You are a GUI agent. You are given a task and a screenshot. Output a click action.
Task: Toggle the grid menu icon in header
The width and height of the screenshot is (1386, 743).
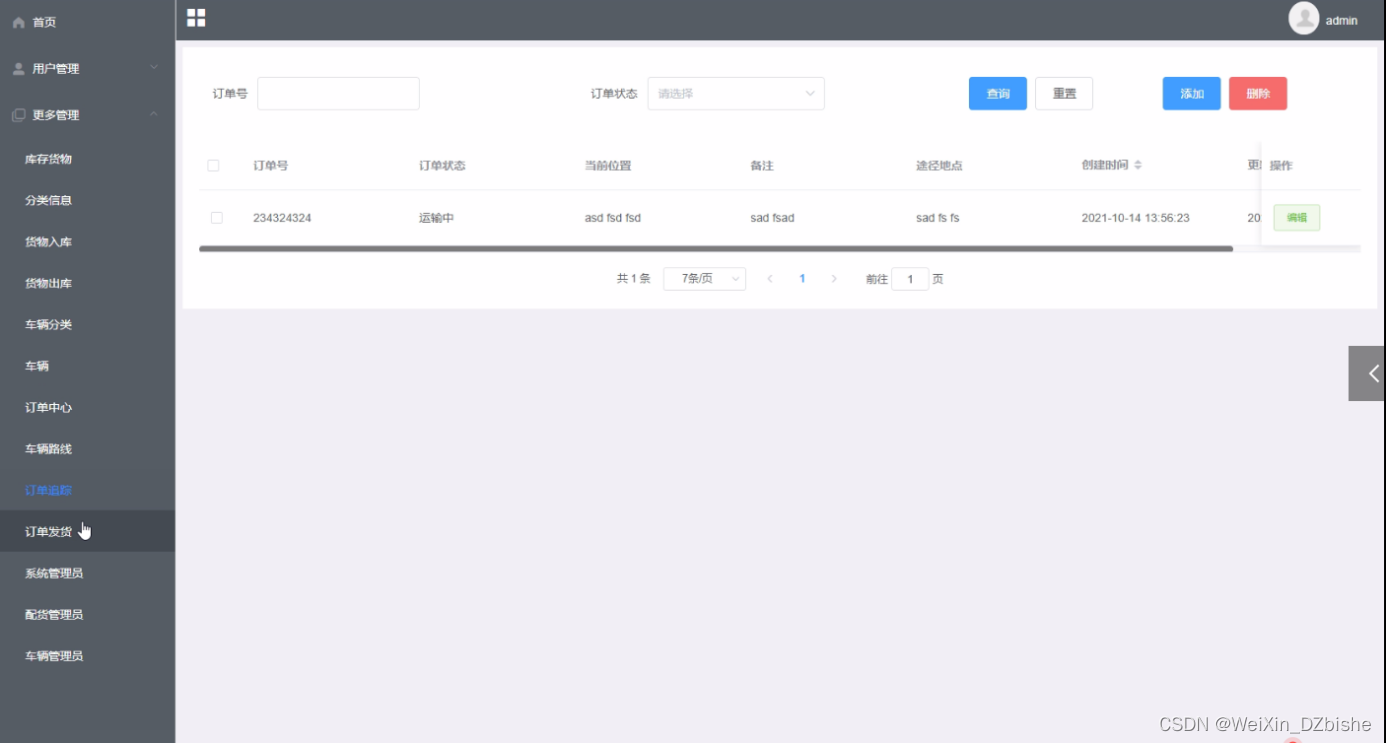(196, 18)
